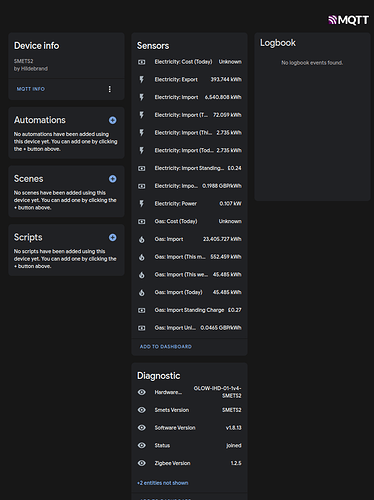The width and height of the screenshot is (374, 500).
Task: Click the 23,405.727 kWh gas value
Action: (x=222, y=239)
